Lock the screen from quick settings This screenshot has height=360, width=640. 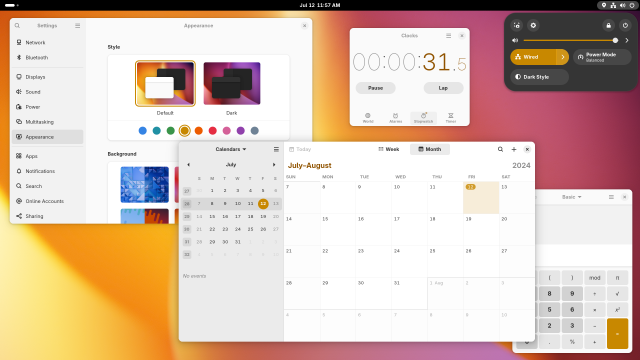tap(609, 25)
